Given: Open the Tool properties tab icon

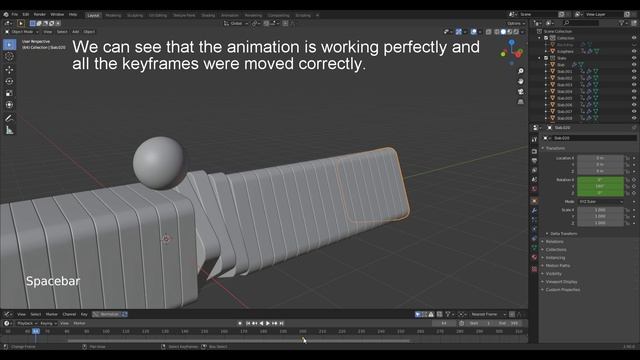Looking at the screenshot, I should (x=534, y=140).
